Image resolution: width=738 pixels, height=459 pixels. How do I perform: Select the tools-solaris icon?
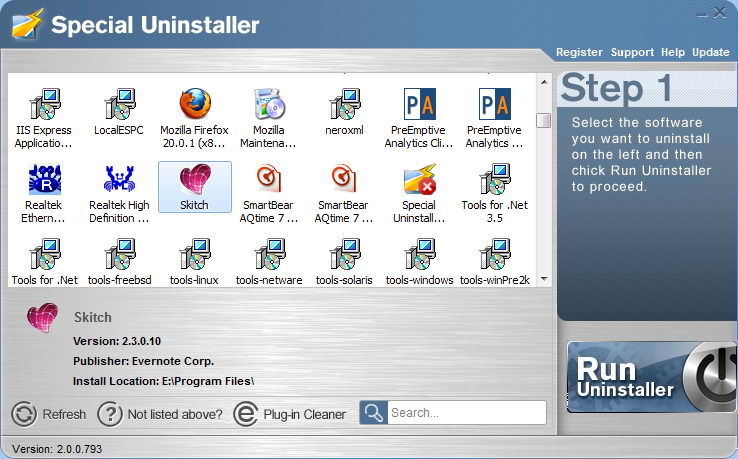tap(344, 254)
